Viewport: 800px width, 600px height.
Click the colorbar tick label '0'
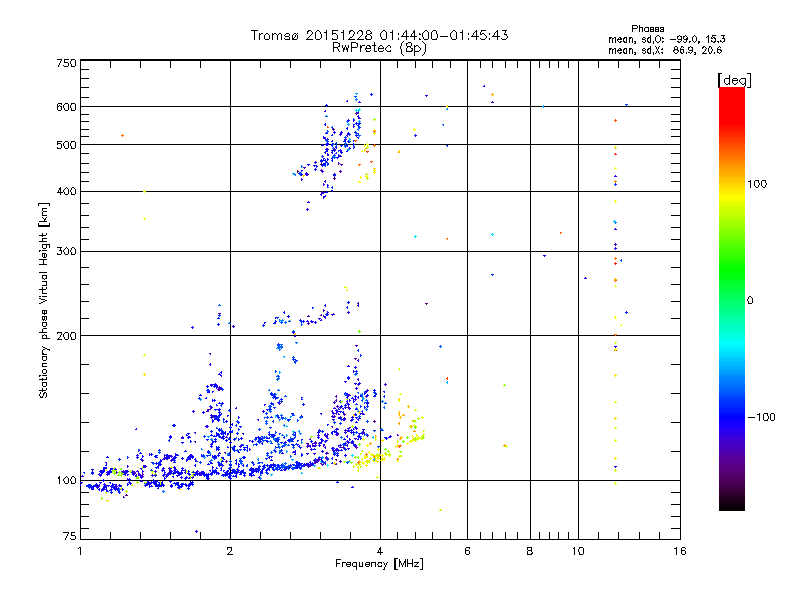(x=750, y=301)
